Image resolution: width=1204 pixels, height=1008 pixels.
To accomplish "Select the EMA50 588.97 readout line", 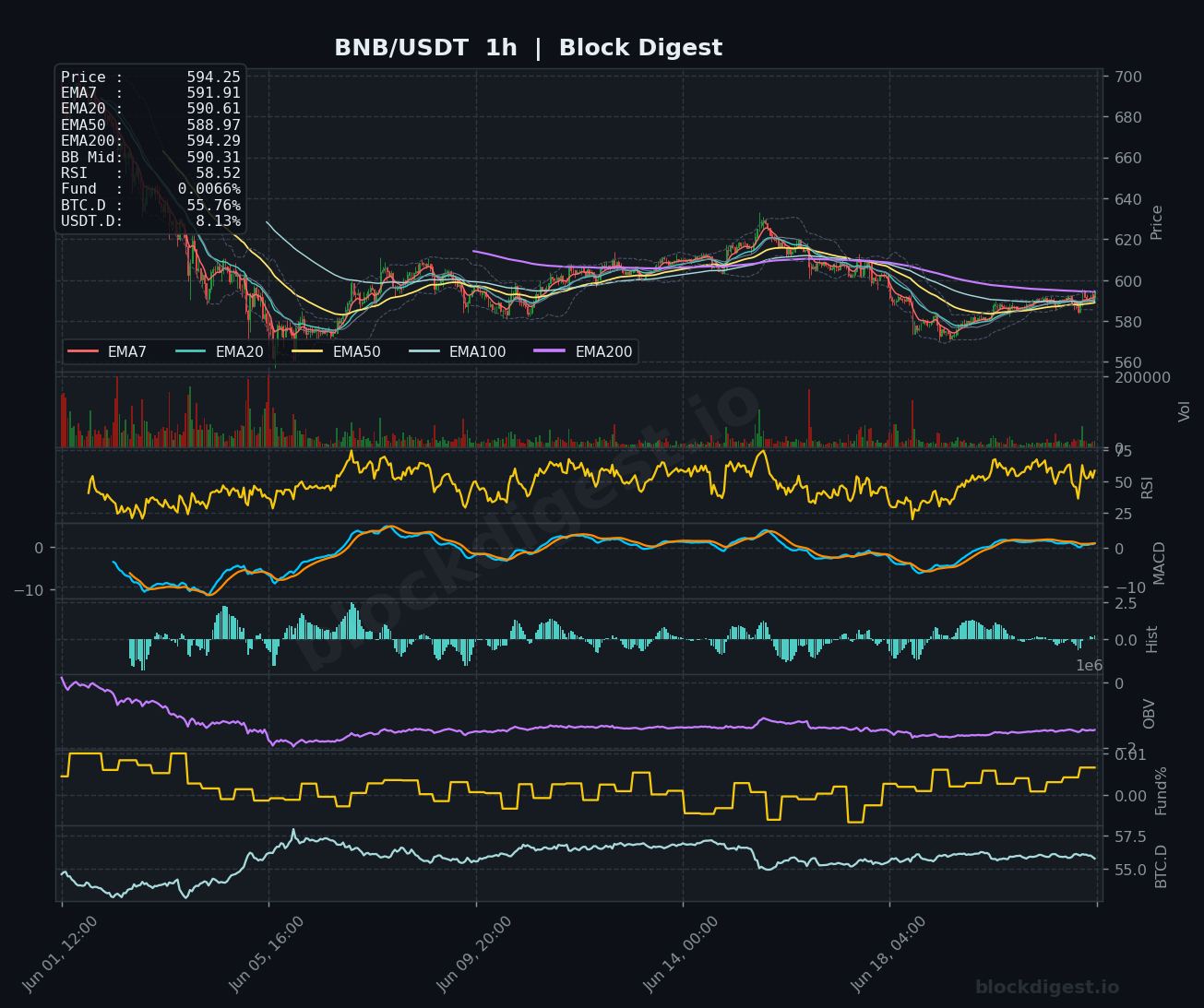I will (150, 125).
